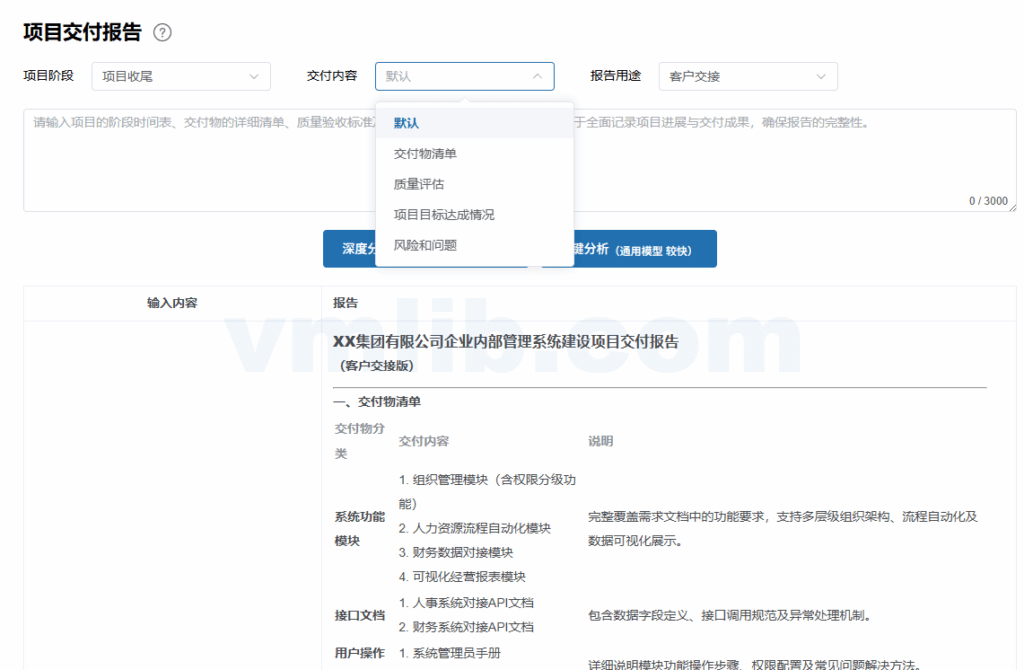Click the 输入内容 column header

[x=172, y=303]
